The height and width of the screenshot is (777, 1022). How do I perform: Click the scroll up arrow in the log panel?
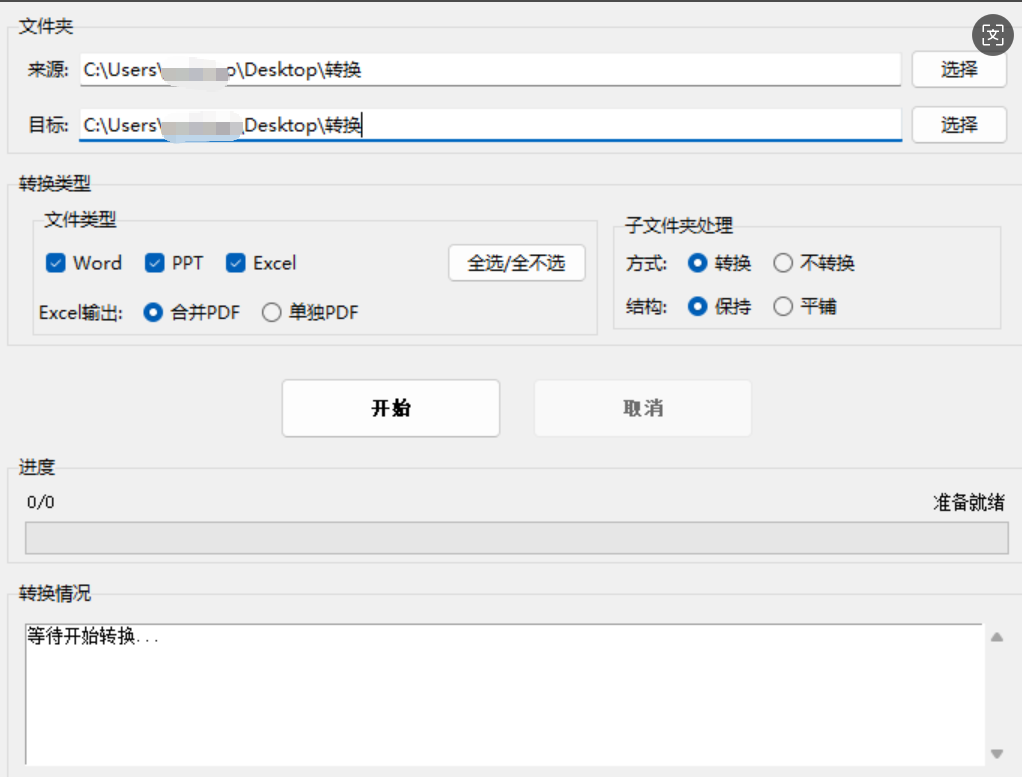point(996,637)
